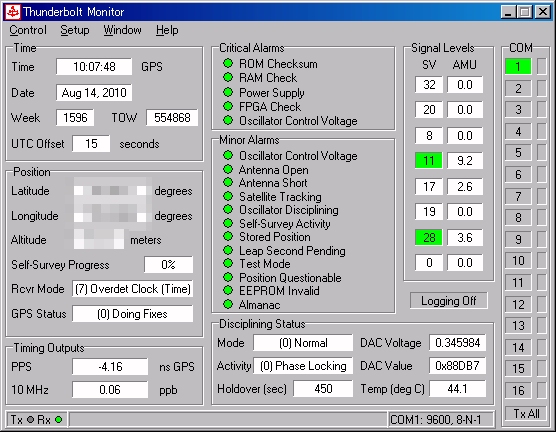
Task: Click the Tx status LED
Action: [30, 420]
